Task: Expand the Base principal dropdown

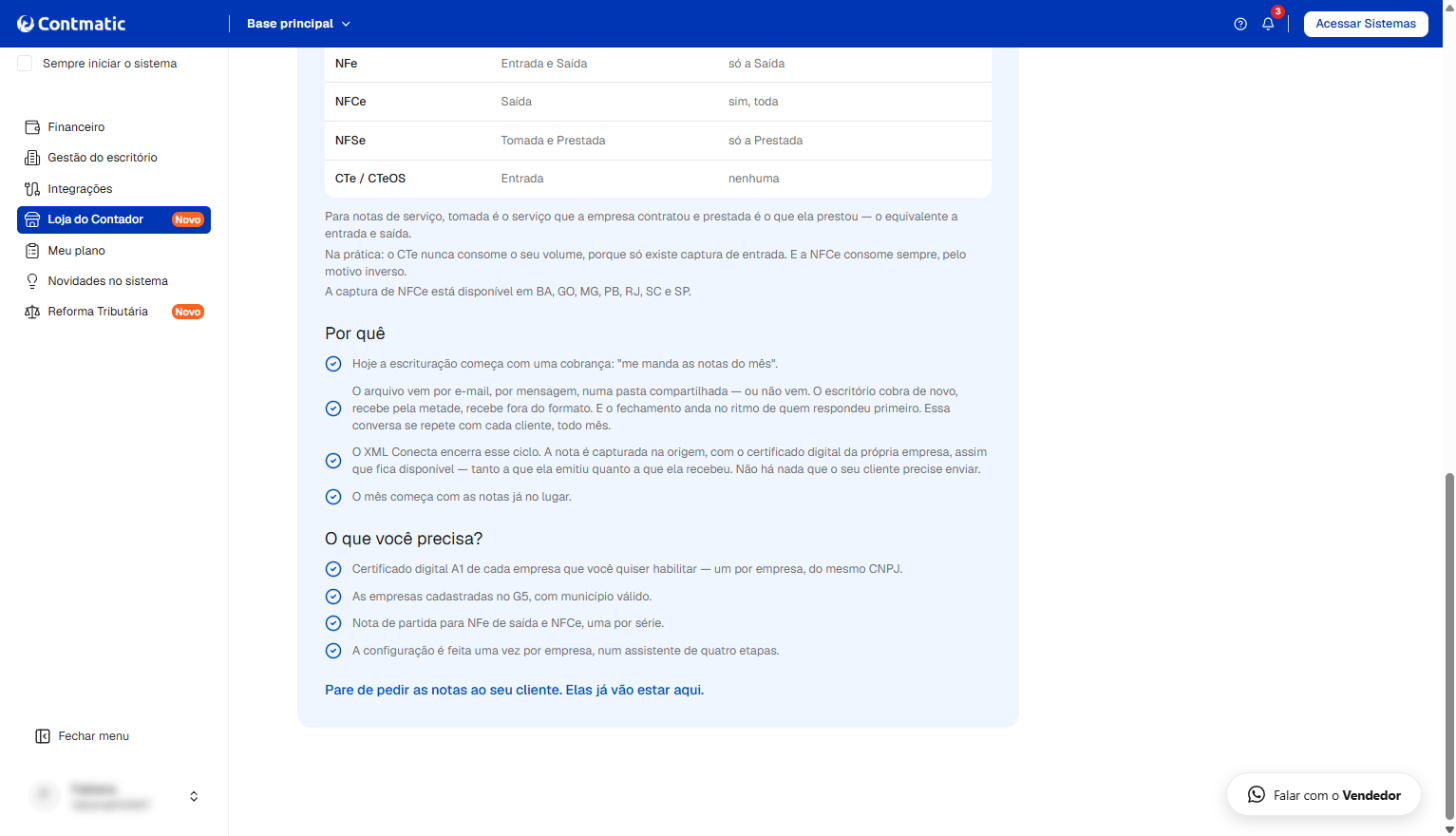Action: click(x=299, y=24)
